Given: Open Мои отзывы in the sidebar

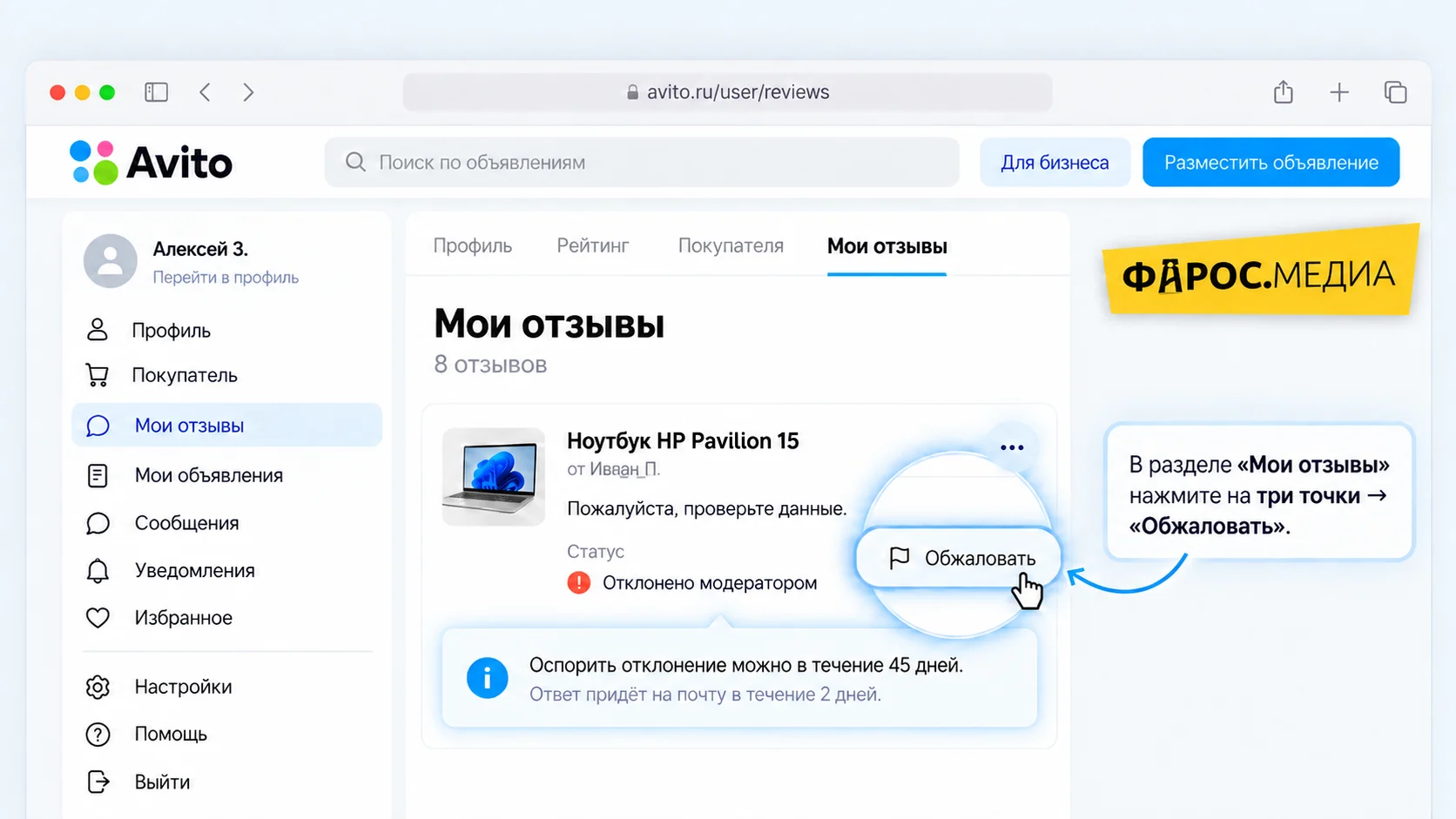Looking at the screenshot, I should (x=226, y=425).
